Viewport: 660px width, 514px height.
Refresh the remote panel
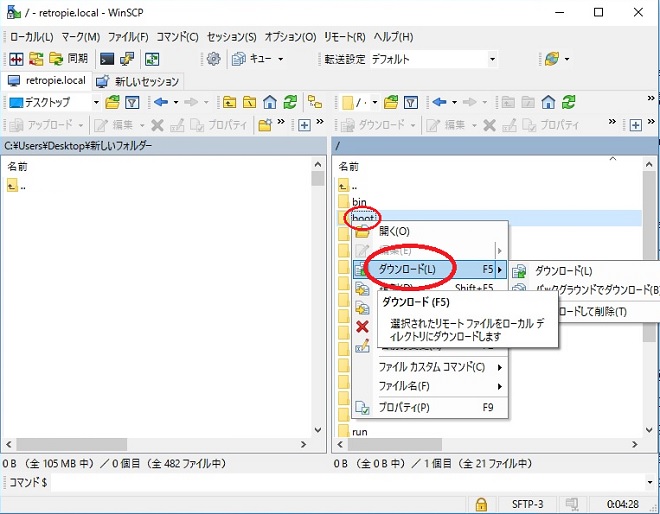tap(569, 102)
